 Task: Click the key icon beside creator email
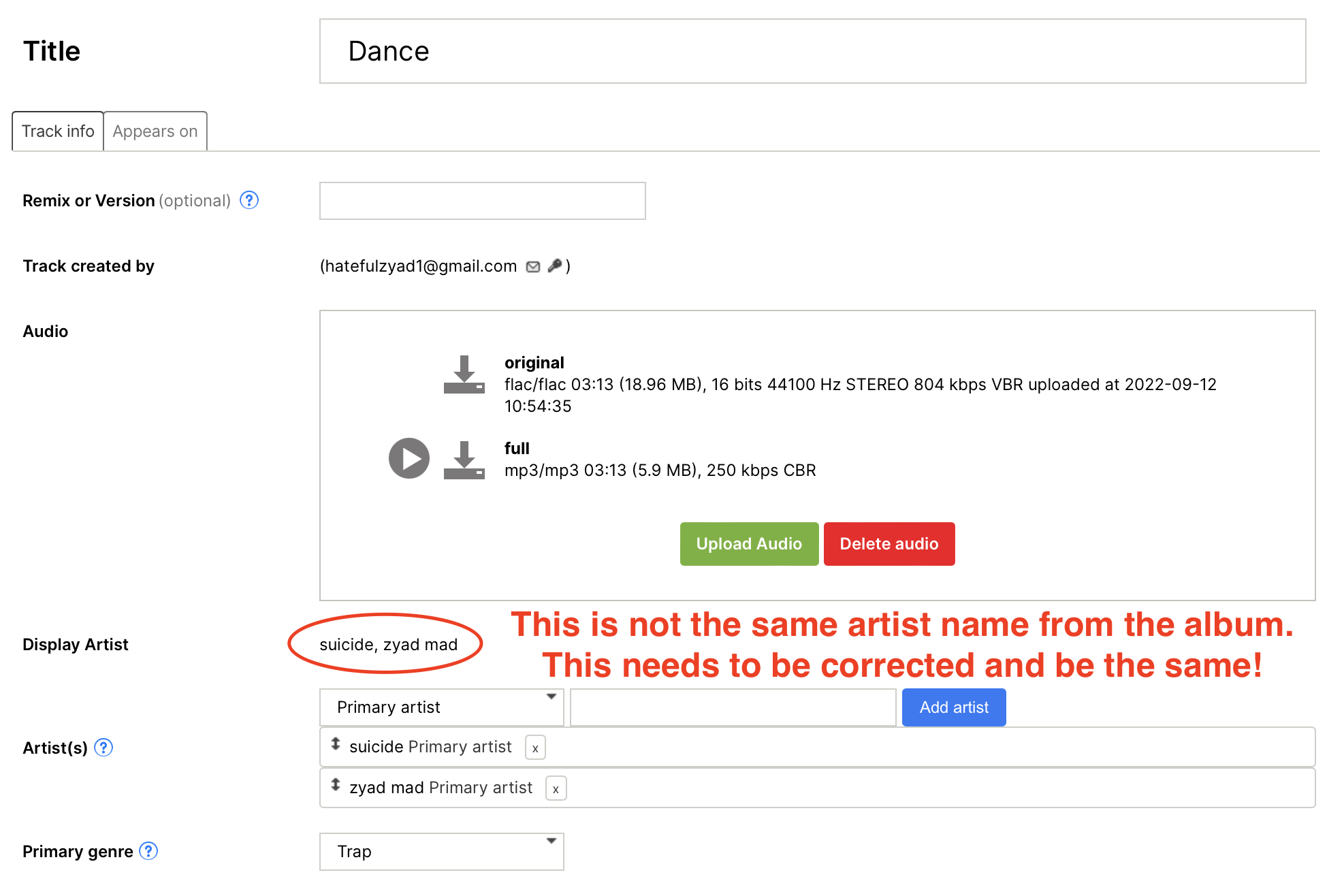pyautogui.click(x=555, y=266)
